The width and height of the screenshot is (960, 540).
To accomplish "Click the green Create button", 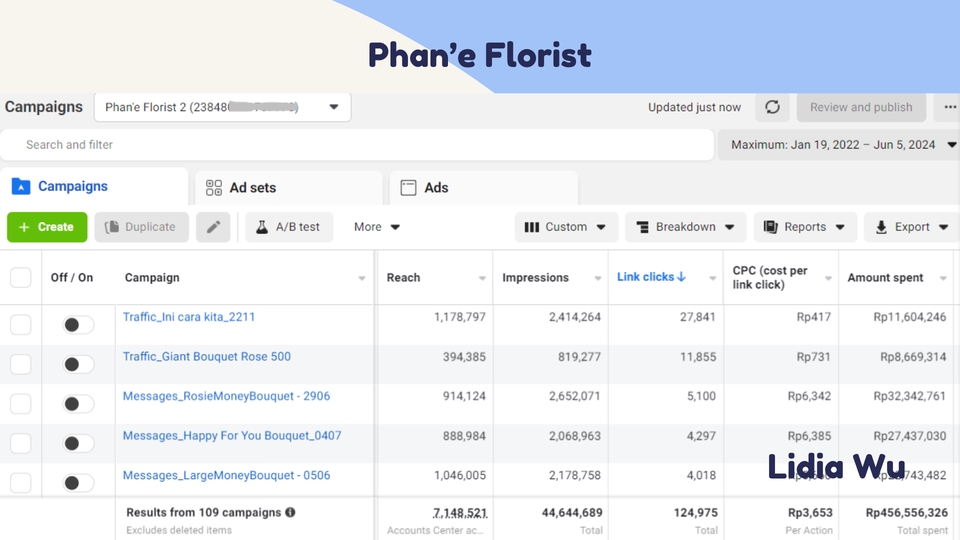I will pyautogui.click(x=47, y=227).
